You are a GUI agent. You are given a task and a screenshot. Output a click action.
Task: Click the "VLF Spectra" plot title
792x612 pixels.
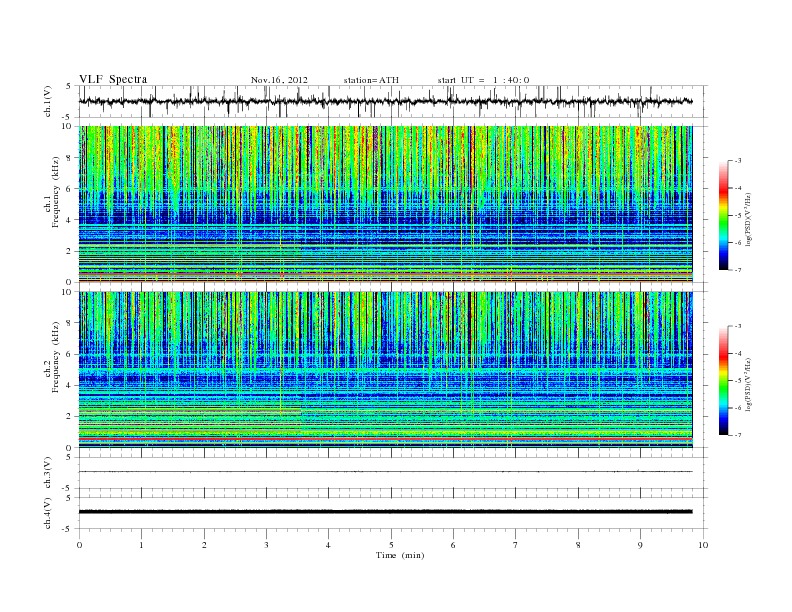point(113,79)
